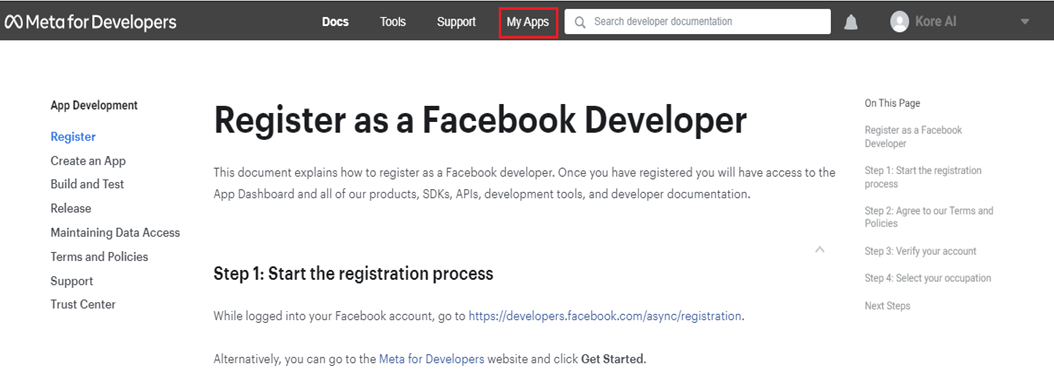Click the Meta for Developers logo

pos(90,22)
